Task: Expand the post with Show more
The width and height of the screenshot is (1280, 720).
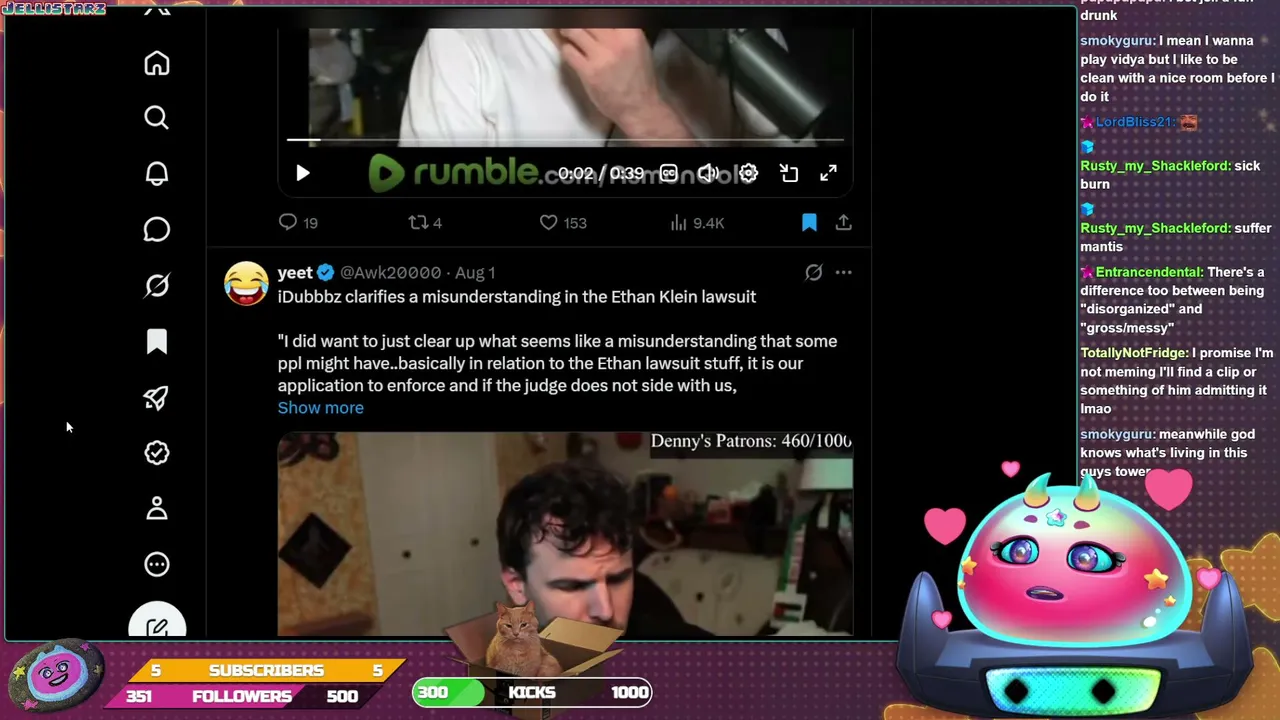Action: pos(321,407)
